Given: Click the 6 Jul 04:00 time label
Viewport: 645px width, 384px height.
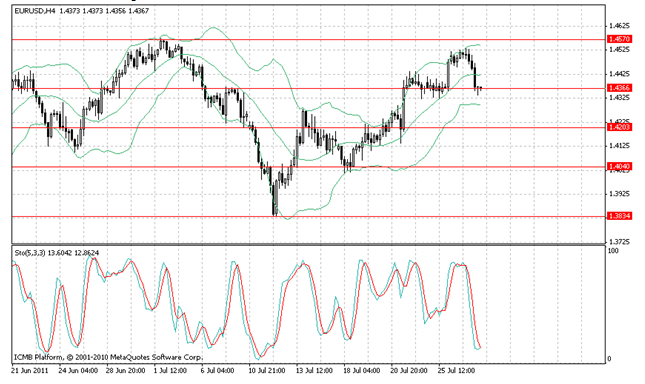Looking at the screenshot, I should pyautogui.click(x=217, y=370).
